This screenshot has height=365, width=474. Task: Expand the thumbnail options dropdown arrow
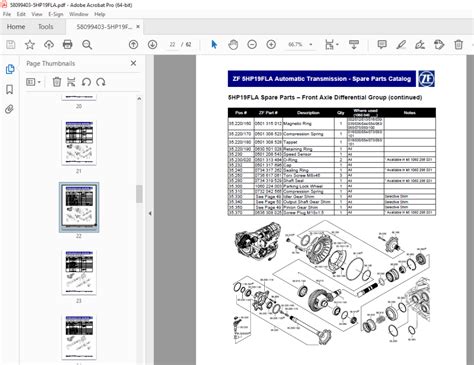[39, 82]
